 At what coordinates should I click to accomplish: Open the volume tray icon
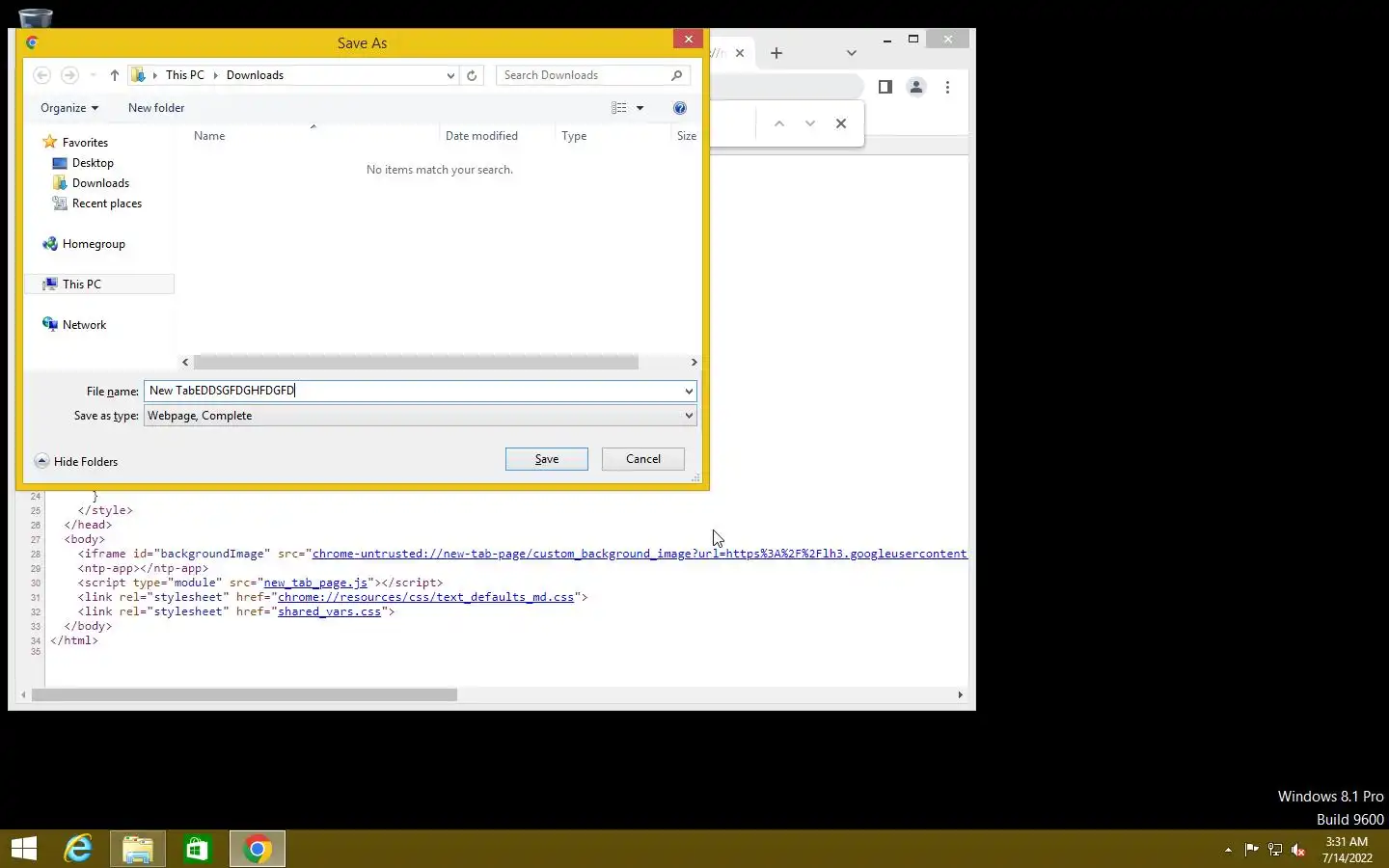point(1298,850)
